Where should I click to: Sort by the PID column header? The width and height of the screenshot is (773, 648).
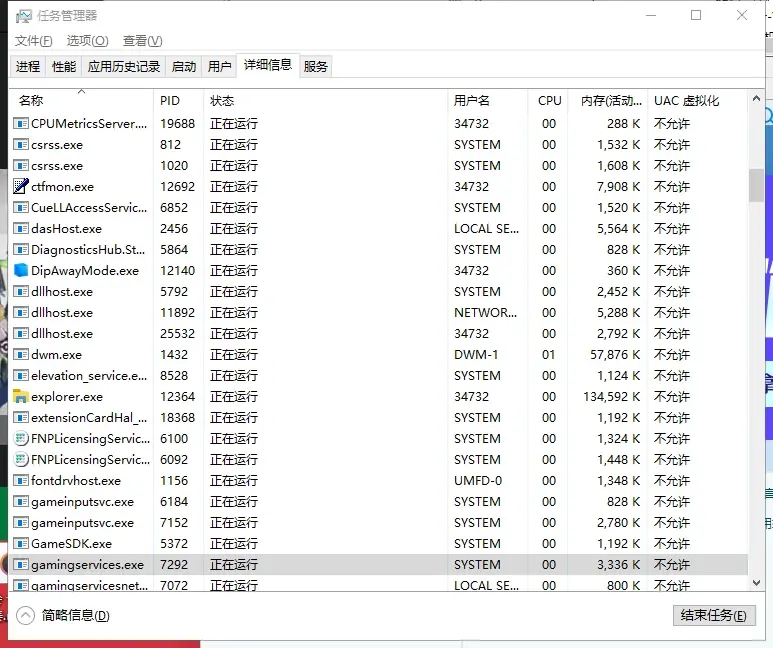[178, 101]
